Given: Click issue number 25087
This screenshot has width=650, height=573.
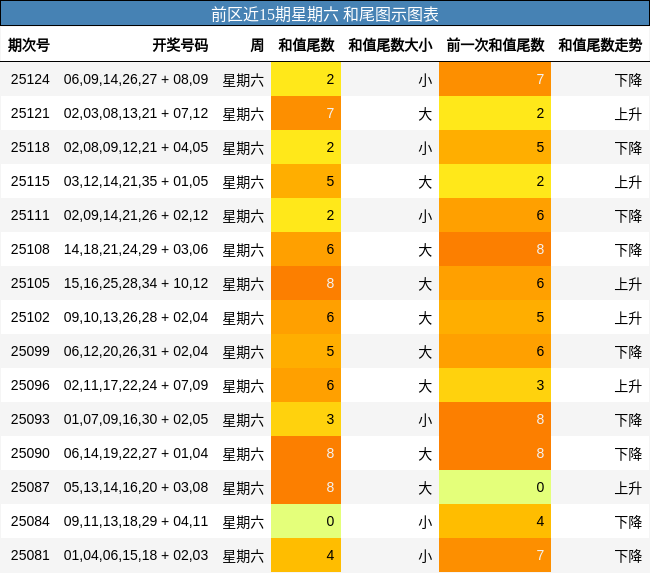Looking at the screenshot, I should tap(30, 487).
